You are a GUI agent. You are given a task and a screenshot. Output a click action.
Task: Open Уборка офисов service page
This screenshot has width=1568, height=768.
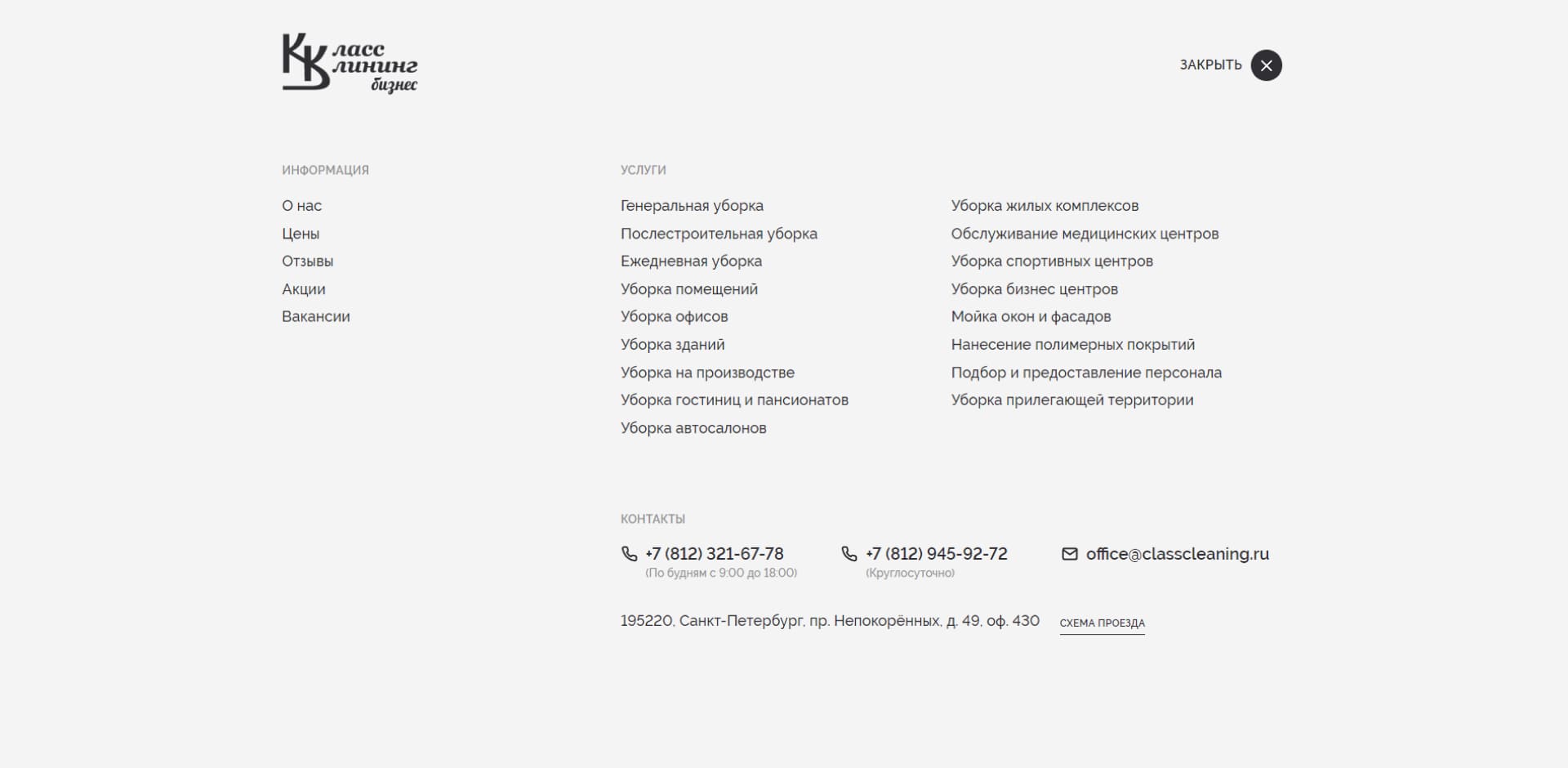pos(674,317)
